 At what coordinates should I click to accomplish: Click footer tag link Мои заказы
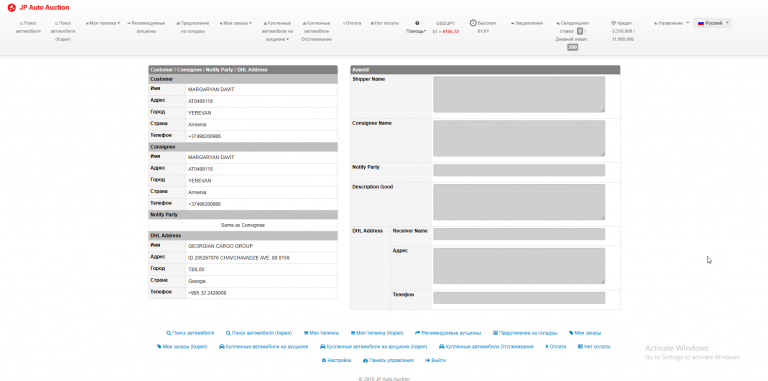pyautogui.click(x=585, y=333)
